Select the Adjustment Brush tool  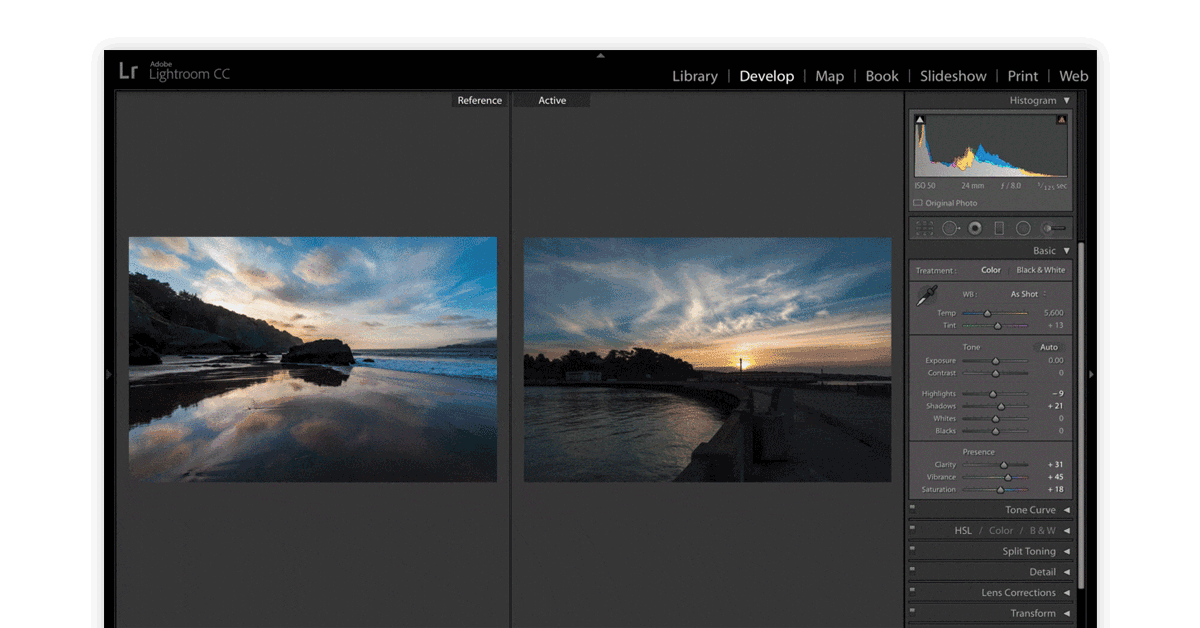pyautogui.click(x=1048, y=228)
